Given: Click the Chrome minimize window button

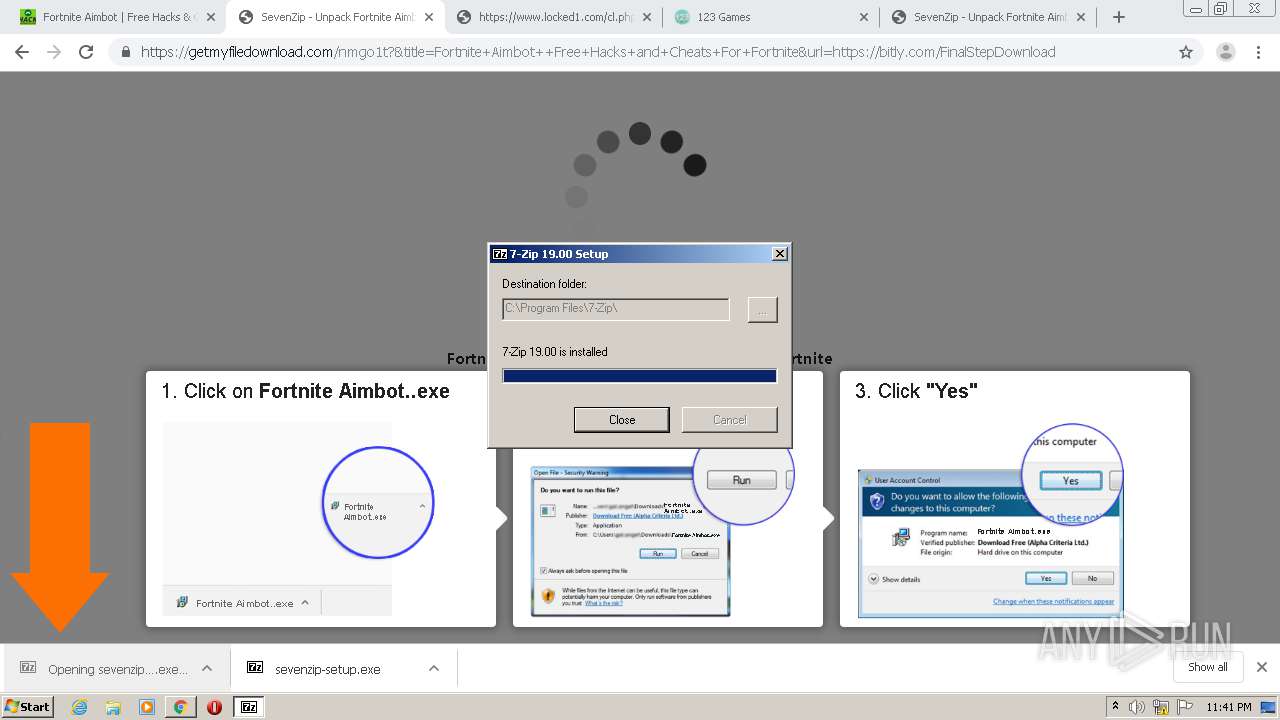Looking at the screenshot, I should (x=1195, y=9).
